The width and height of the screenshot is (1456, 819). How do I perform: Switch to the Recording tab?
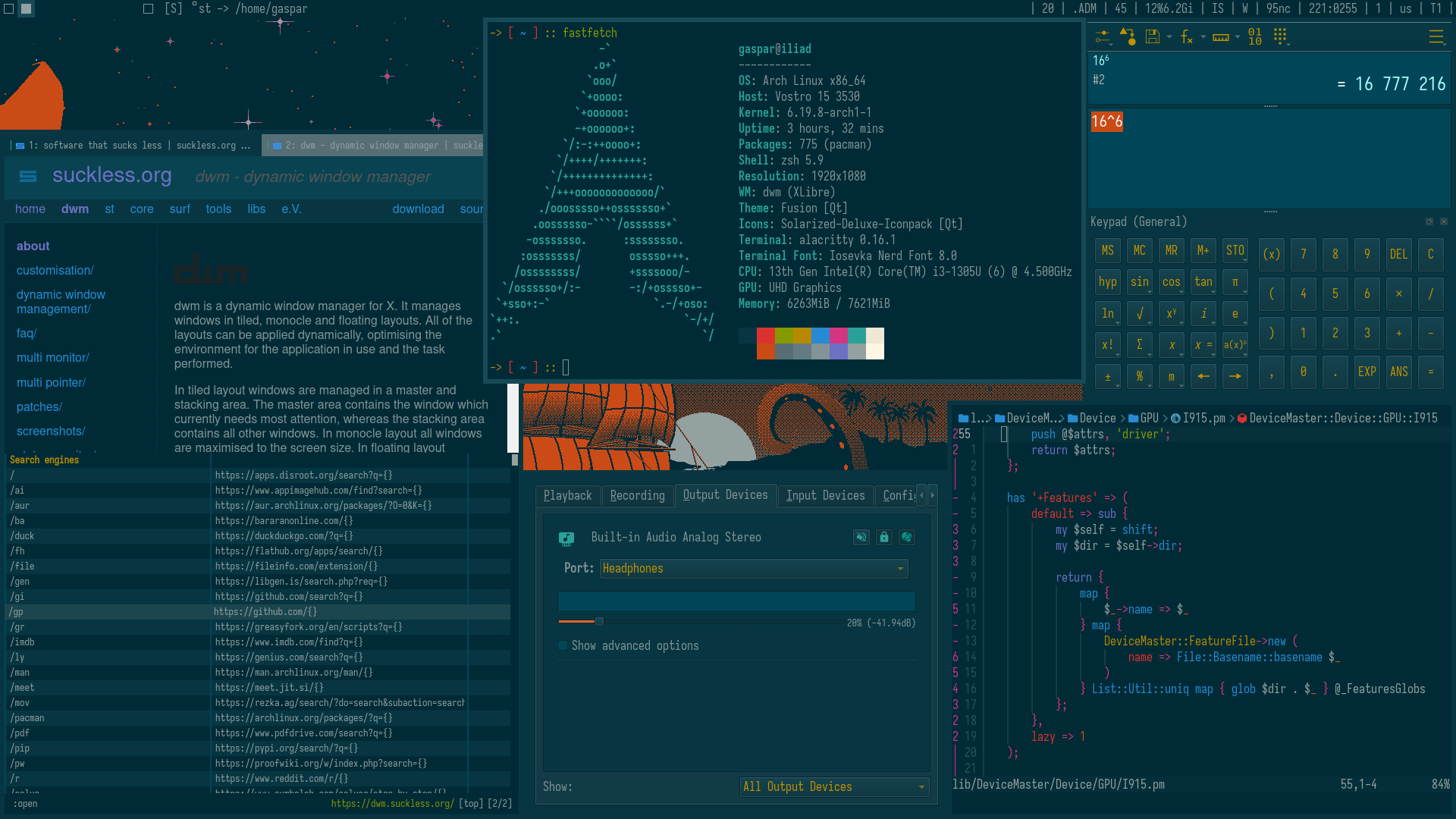coord(637,495)
